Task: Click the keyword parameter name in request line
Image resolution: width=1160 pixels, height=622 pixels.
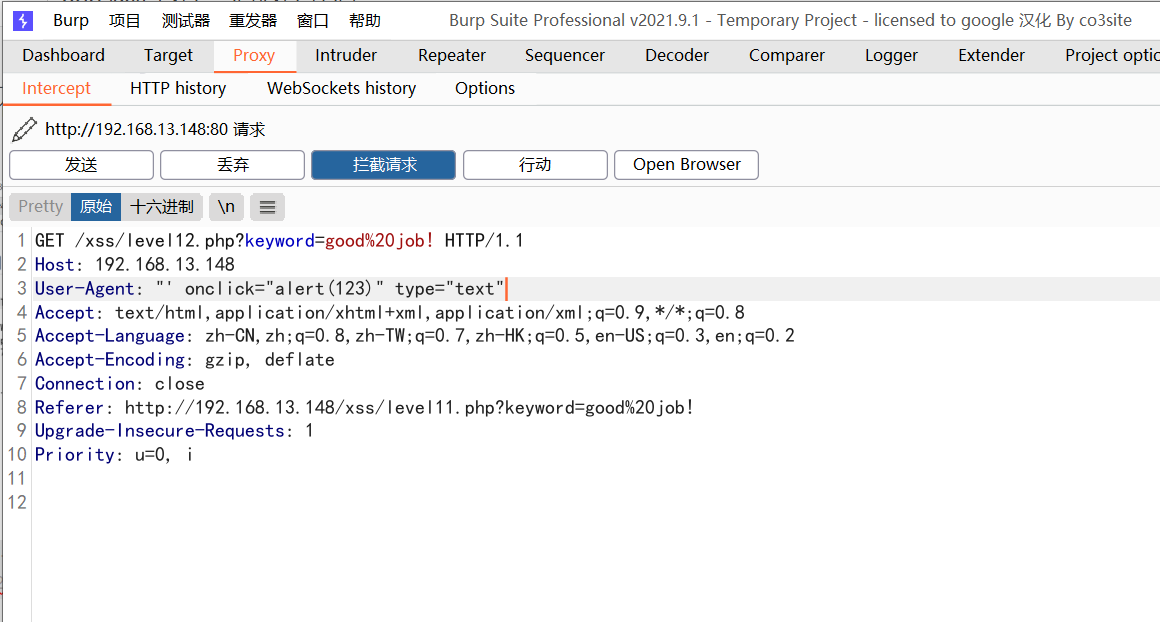Action: (280, 241)
